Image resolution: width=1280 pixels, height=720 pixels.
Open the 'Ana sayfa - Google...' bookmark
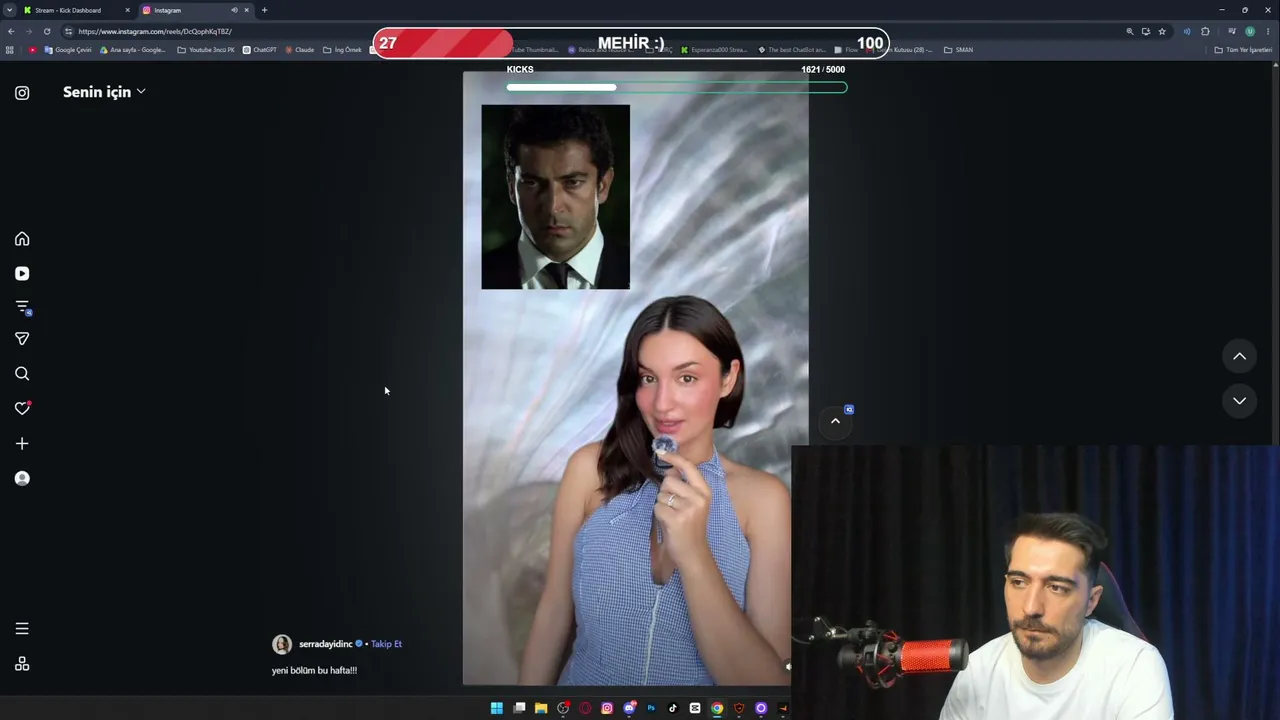[x=133, y=50]
